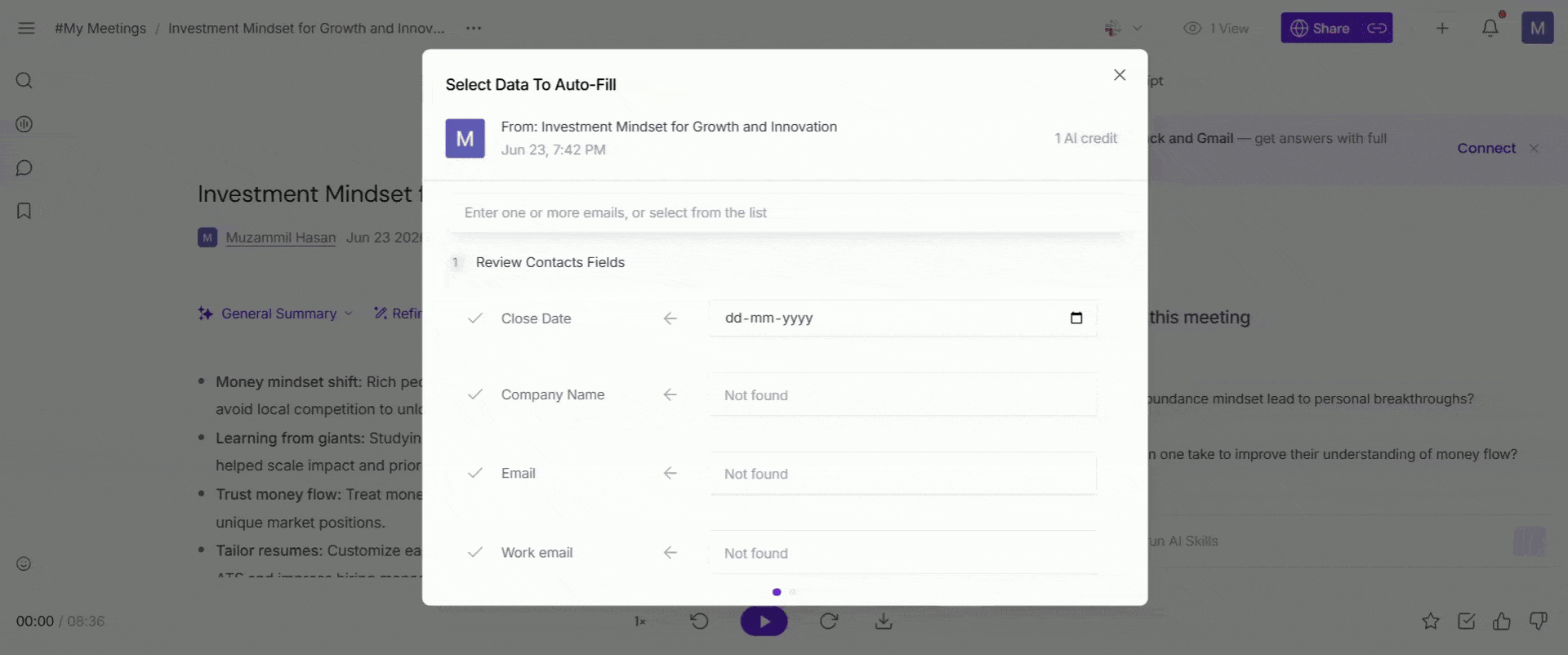Open #My Meetings breadcrumb
1568x655 pixels.
pyautogui.click(x=100, y=28)
